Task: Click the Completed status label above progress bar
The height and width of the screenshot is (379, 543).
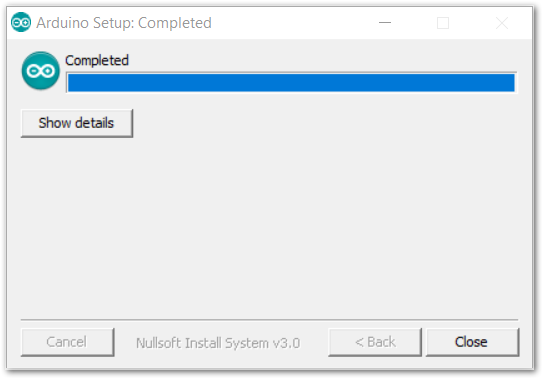Action: point(97,61)
